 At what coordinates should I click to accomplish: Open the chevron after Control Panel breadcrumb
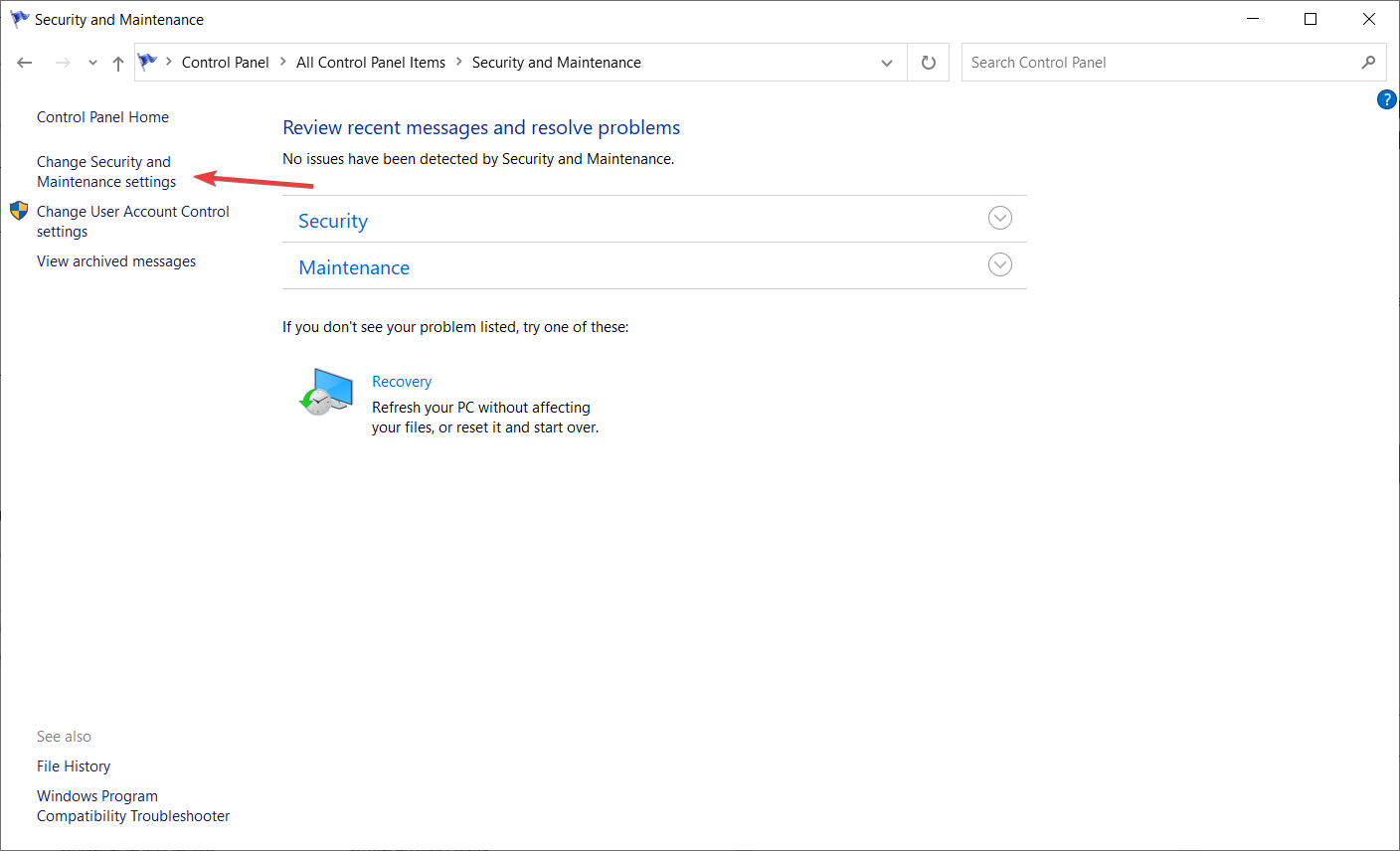pos(283,62)
